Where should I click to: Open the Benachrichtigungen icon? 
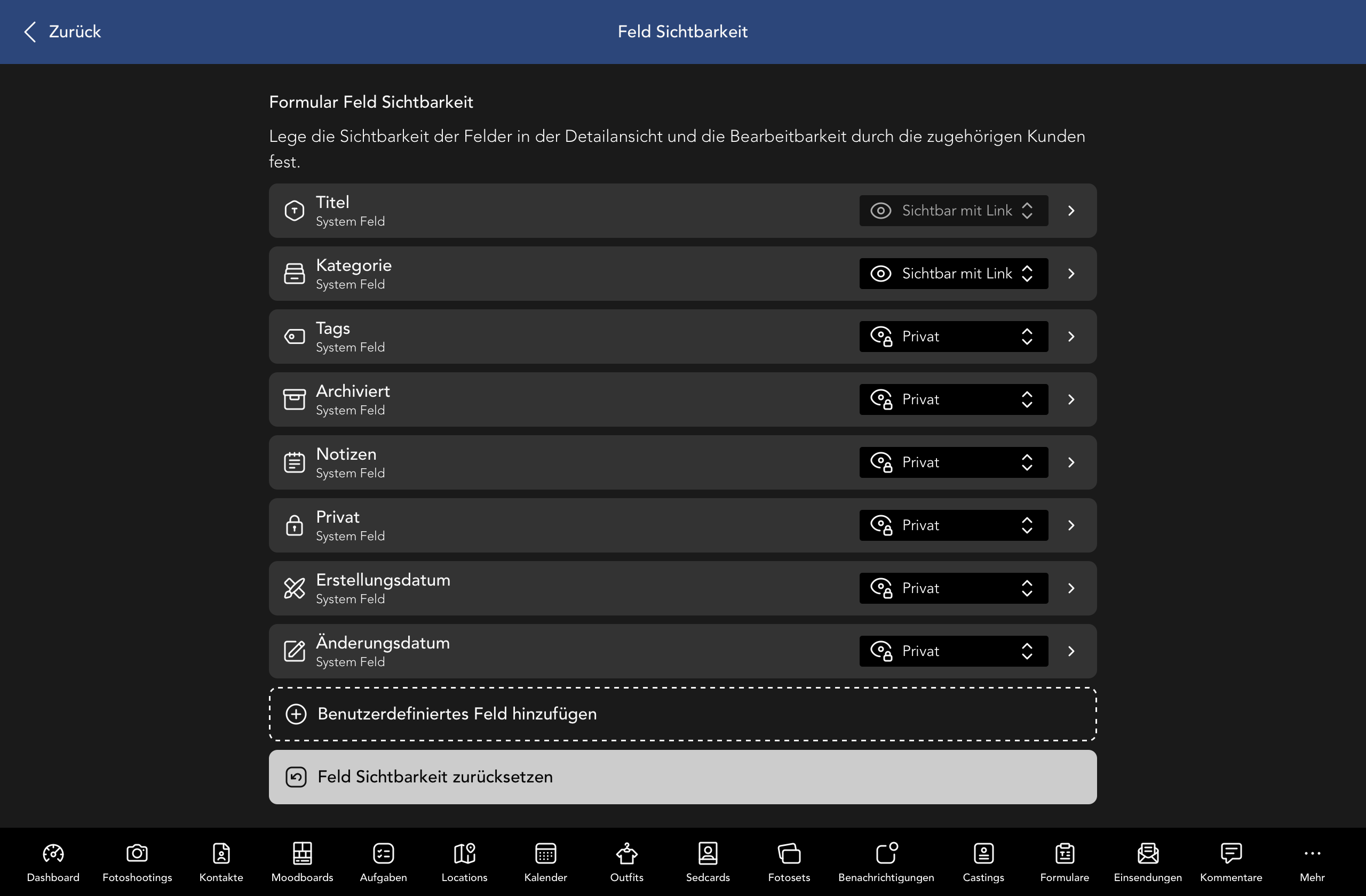[x=886, y=853]
